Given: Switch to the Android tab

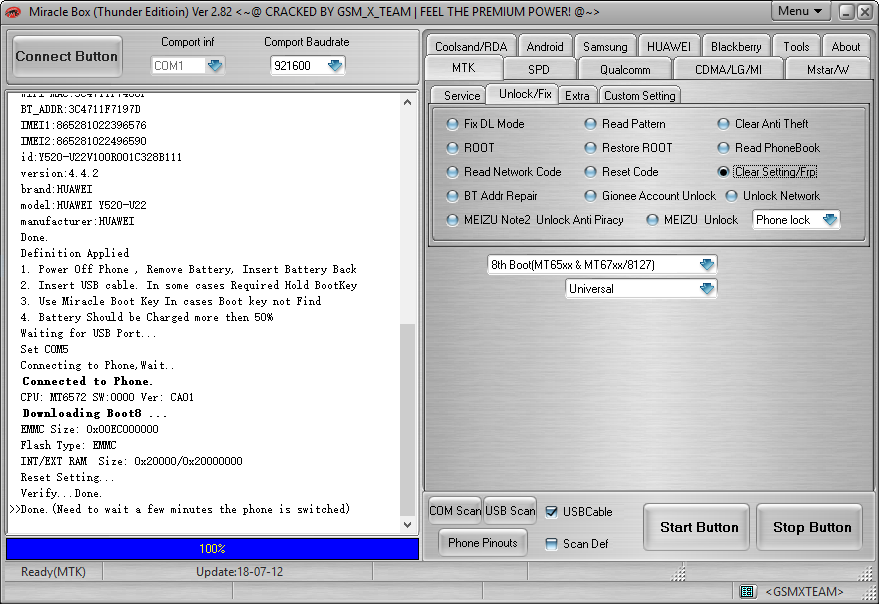Looking at the screenshot, I should 544,47.
